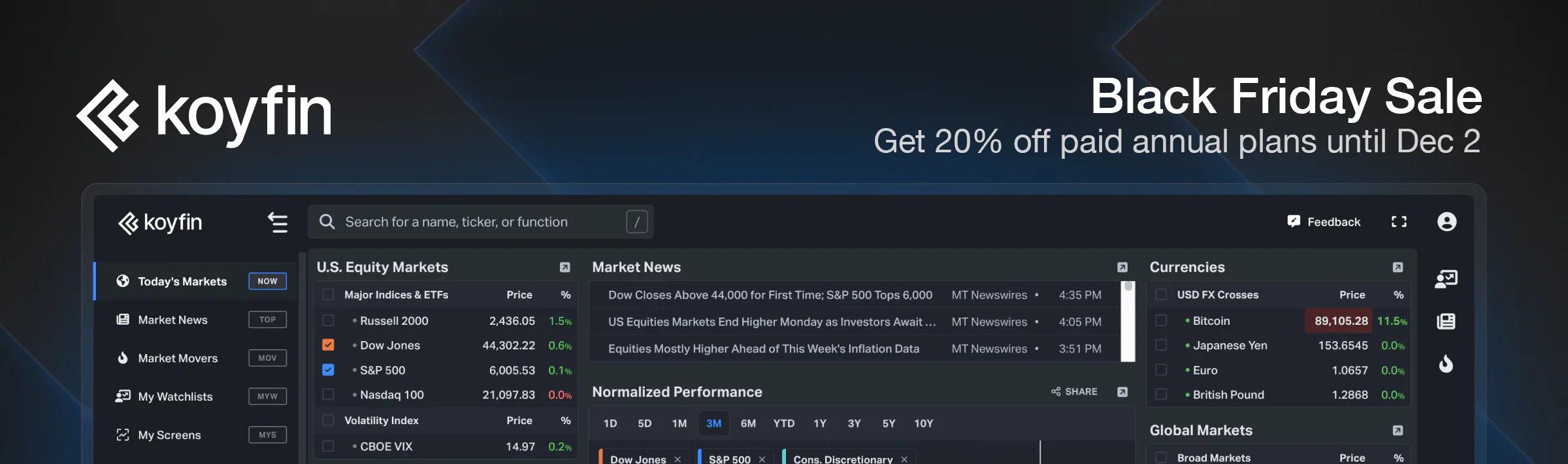Click the Feedback button
The height and width of the screenshot is (464, 1568).
click(x=1324, y=222)
